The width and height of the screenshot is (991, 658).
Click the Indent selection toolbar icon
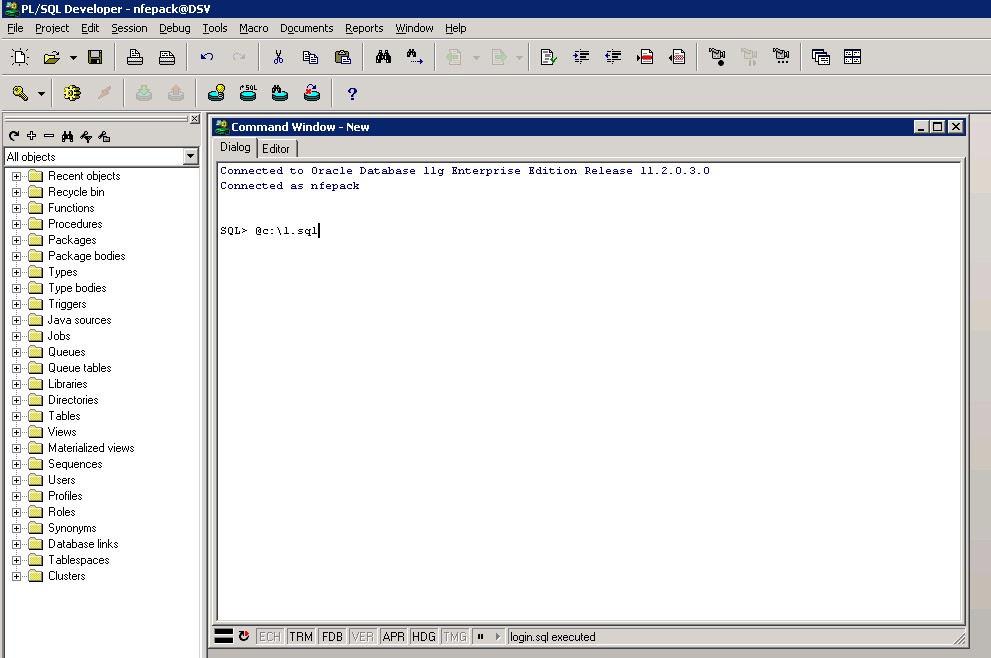(581, 57)
